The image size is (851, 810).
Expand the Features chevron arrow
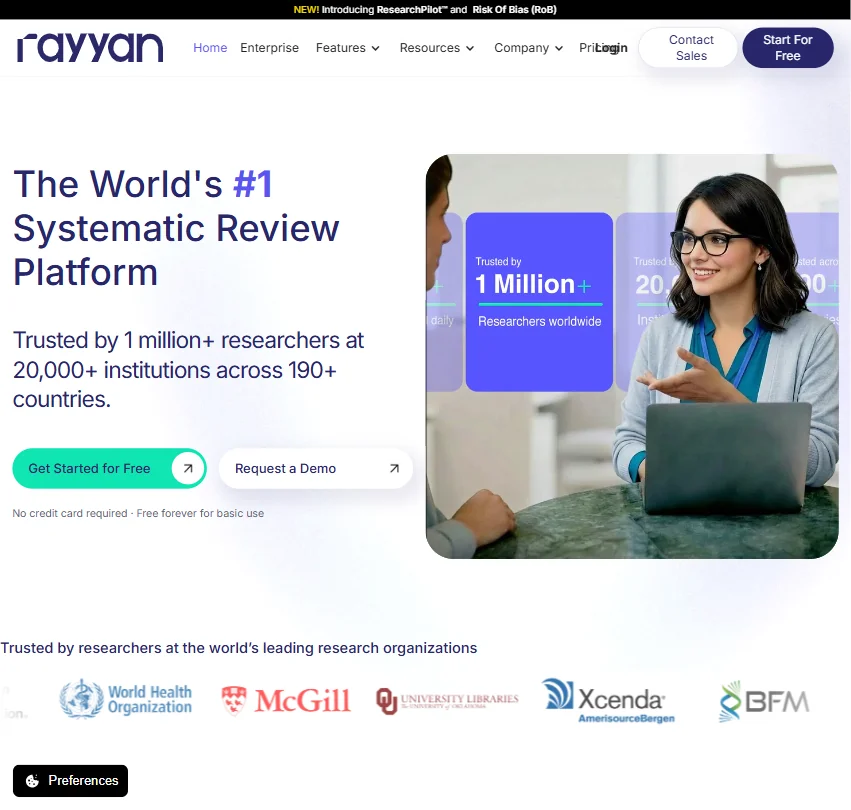coord(376,48)
